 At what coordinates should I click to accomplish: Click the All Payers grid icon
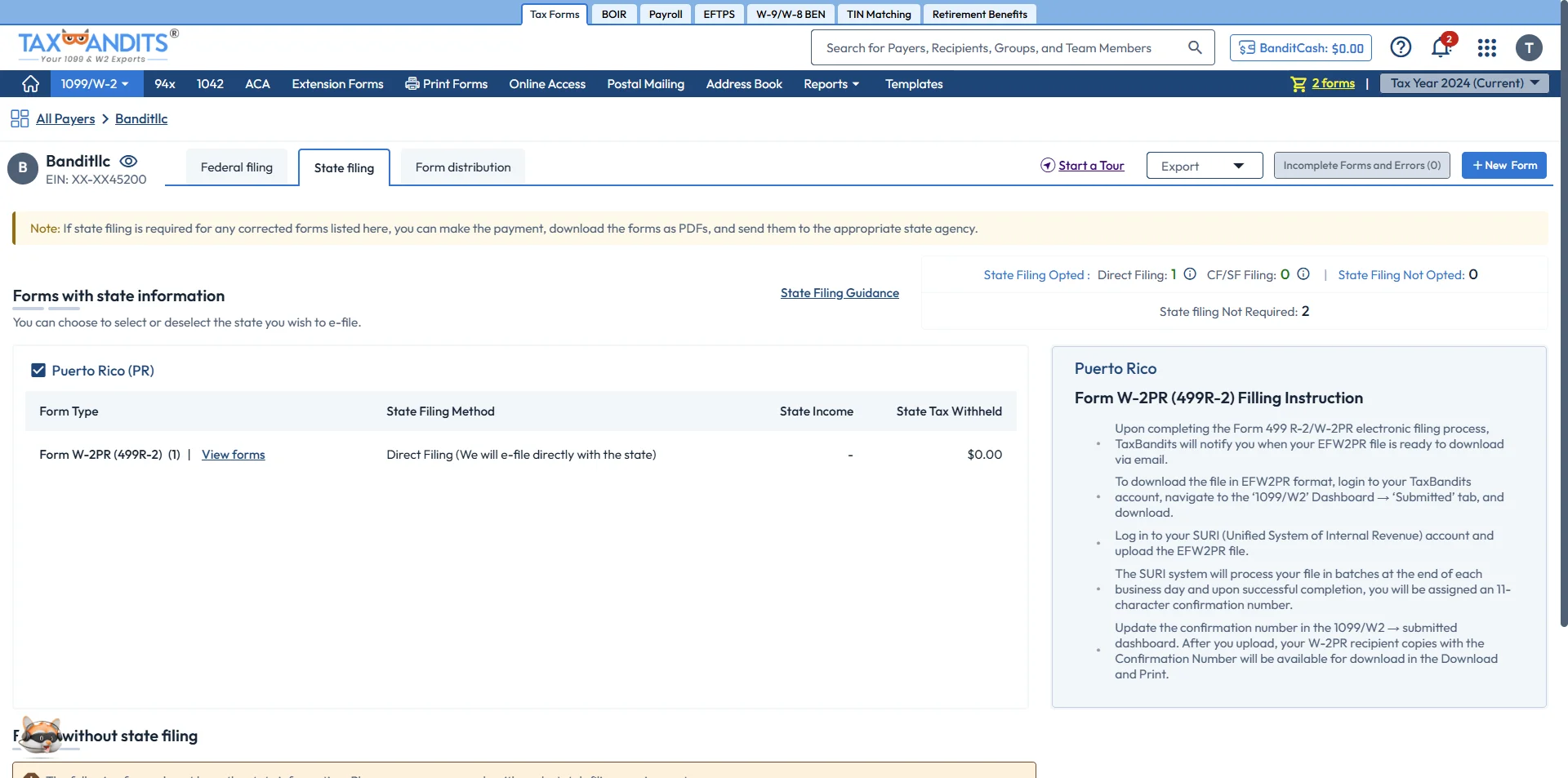pos(20,118)
